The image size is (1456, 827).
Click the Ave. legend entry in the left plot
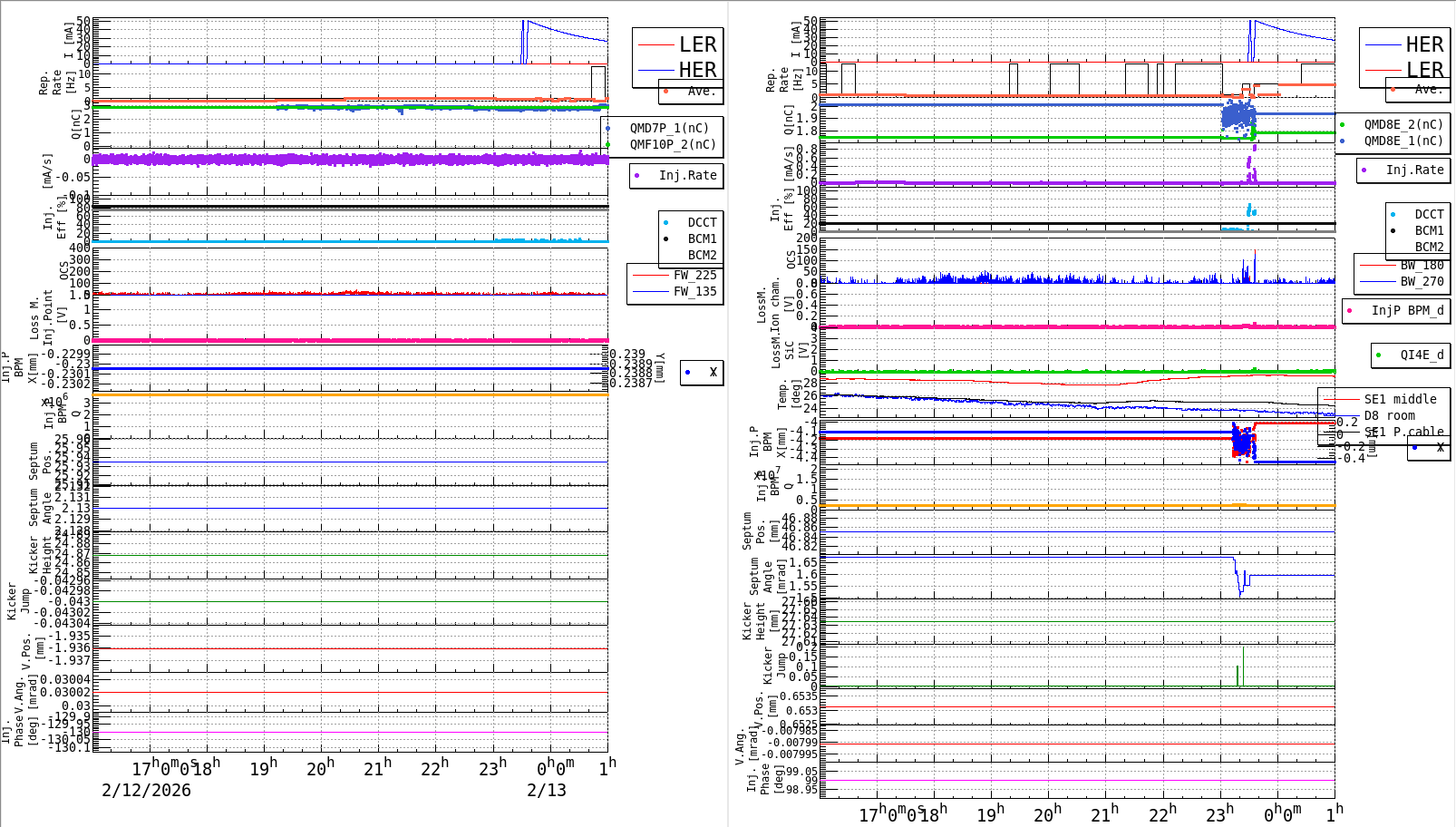coord(701,91)
